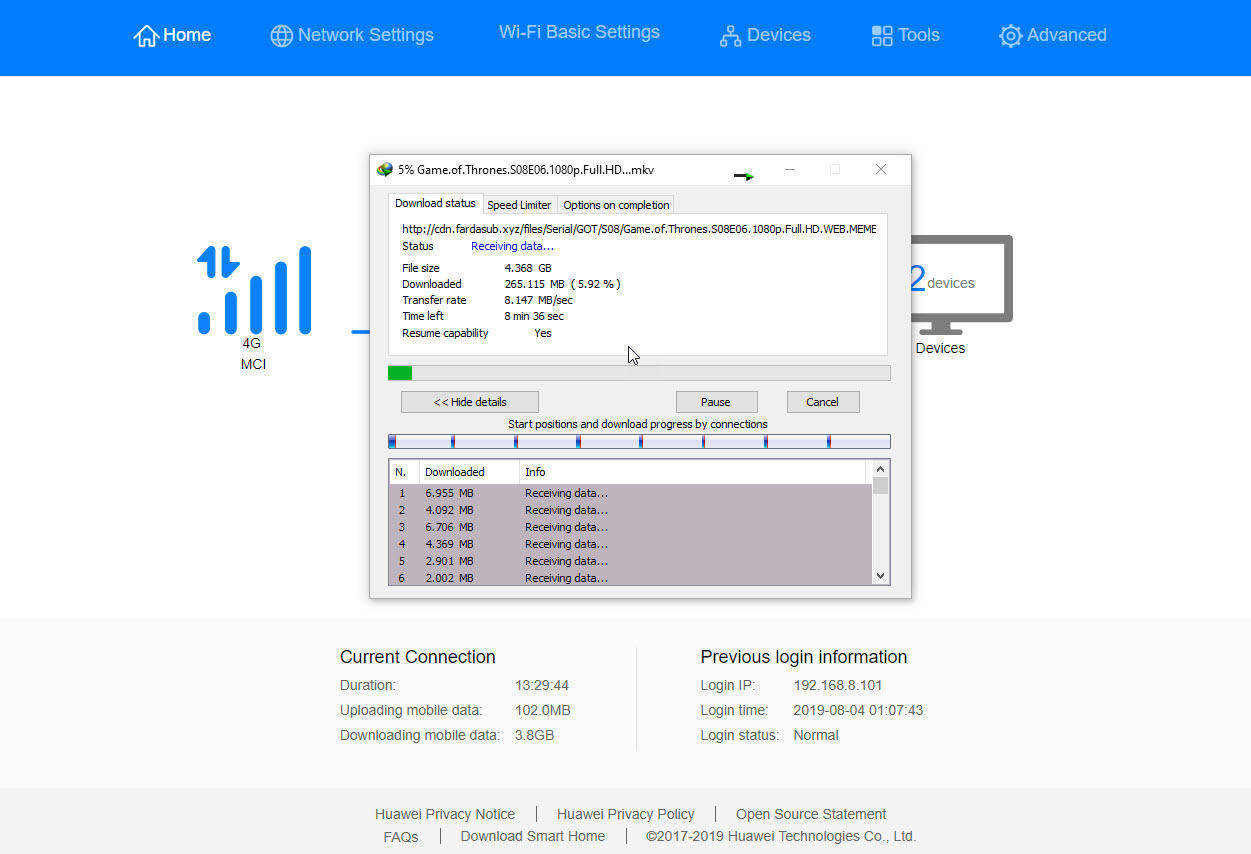Click the download URL text

pyautogui.click(x=639, y=229)
